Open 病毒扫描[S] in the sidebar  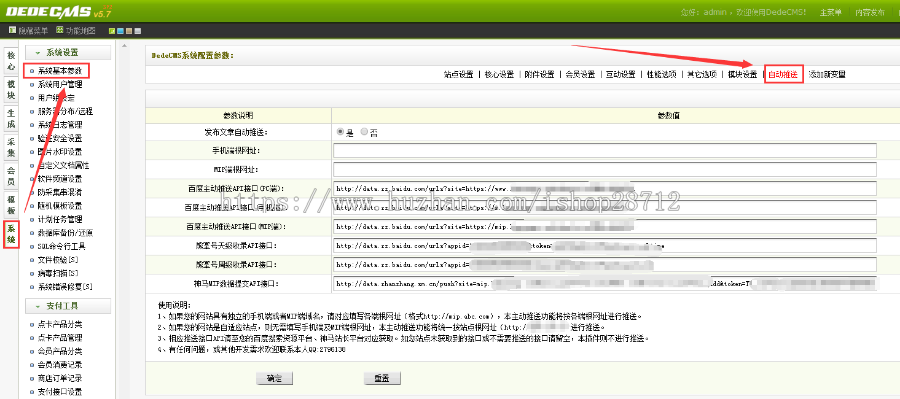[x=58, y=273]
